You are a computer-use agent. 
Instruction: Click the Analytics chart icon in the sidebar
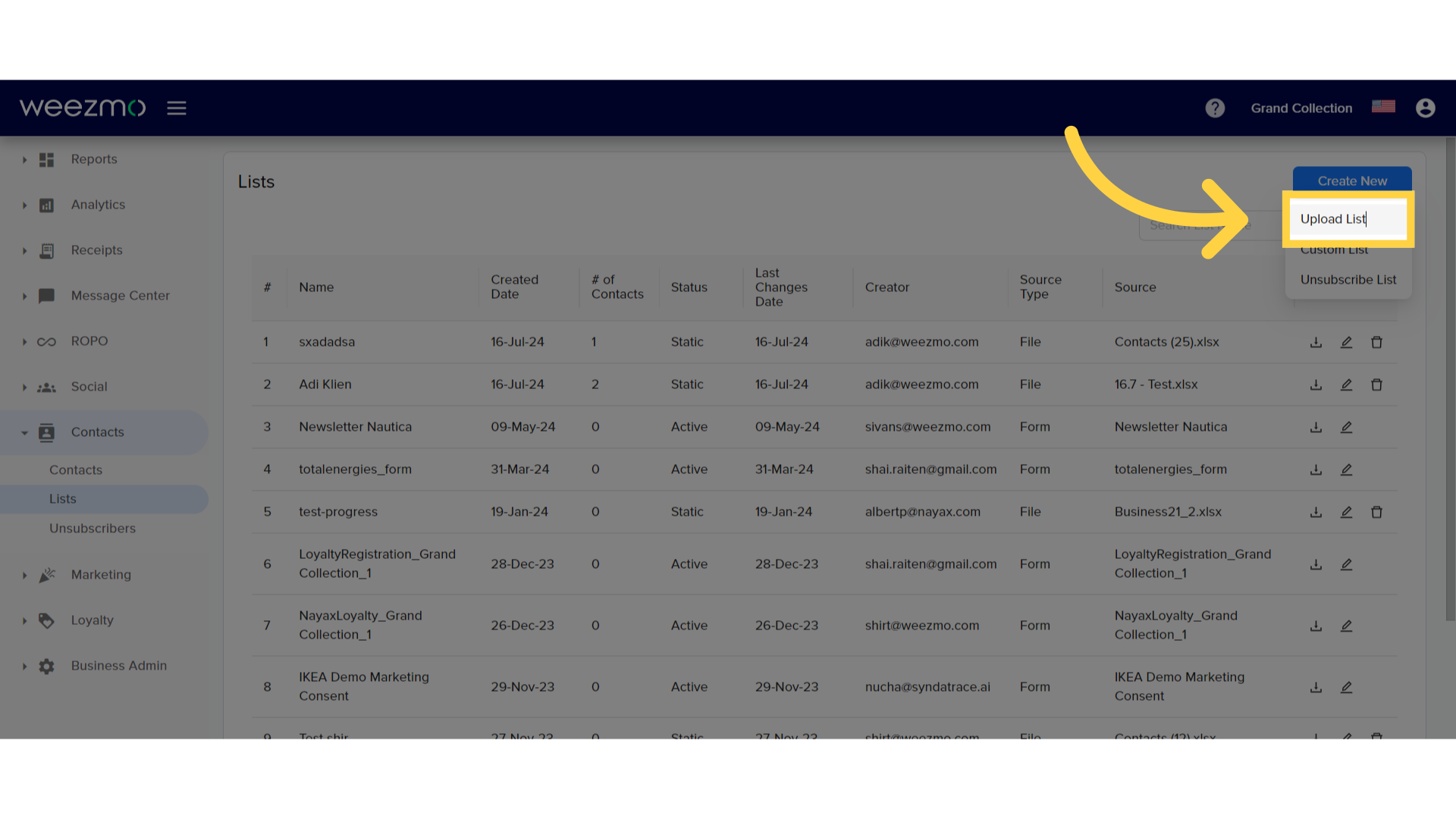pos(46,205)
